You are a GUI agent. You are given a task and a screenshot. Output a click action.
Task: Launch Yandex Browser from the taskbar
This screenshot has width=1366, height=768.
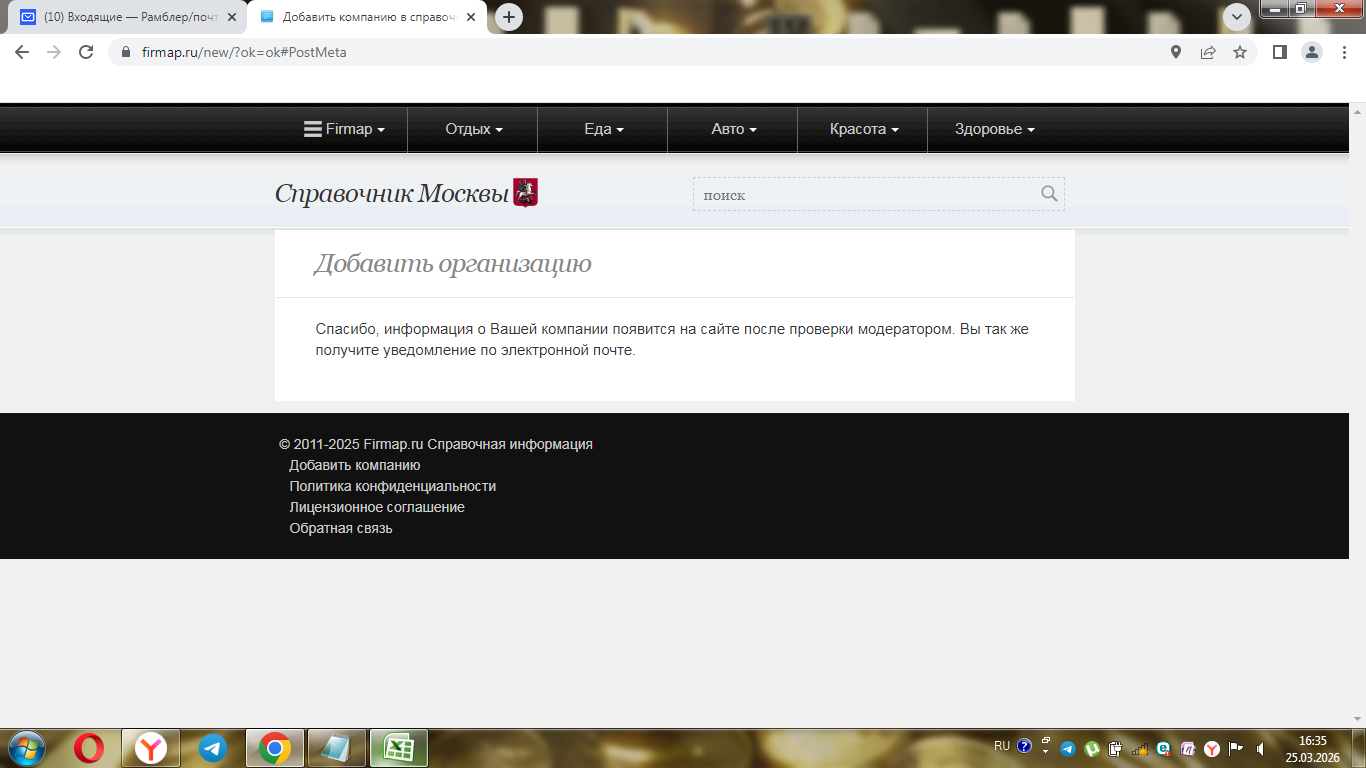click(151, 748)
